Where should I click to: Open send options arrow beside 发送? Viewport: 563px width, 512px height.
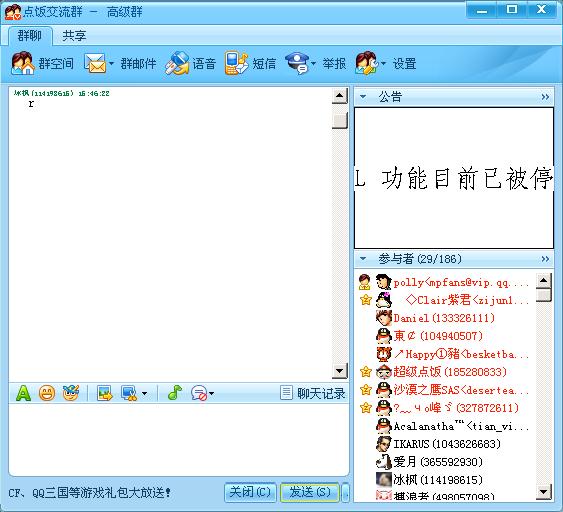(345, 492)
